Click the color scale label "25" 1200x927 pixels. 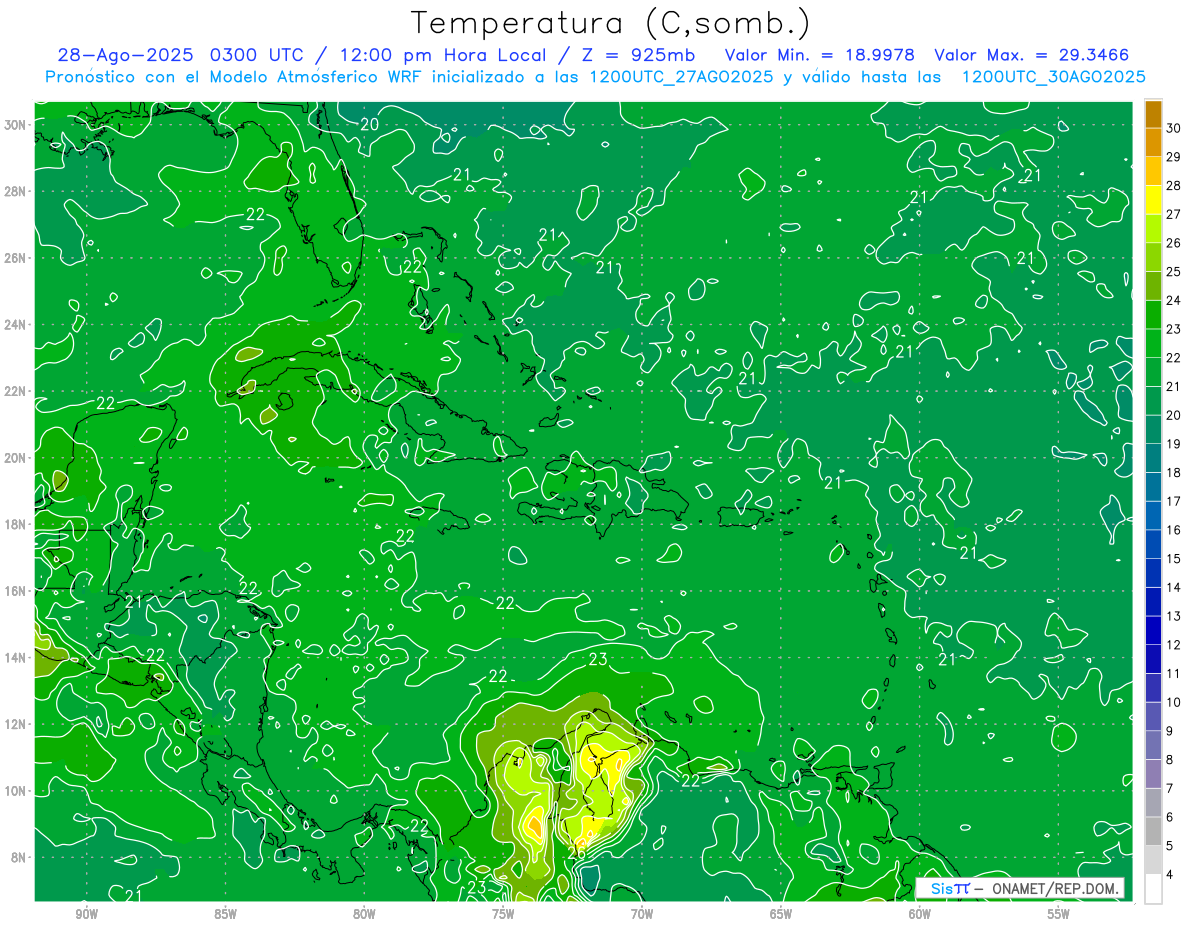[x=1174, y=272]
